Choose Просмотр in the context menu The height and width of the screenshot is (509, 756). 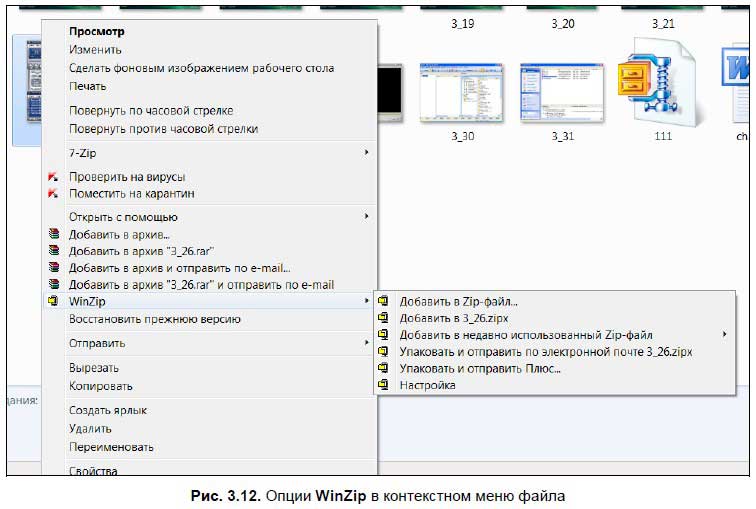pyautogui.click(x=96, y=31)
